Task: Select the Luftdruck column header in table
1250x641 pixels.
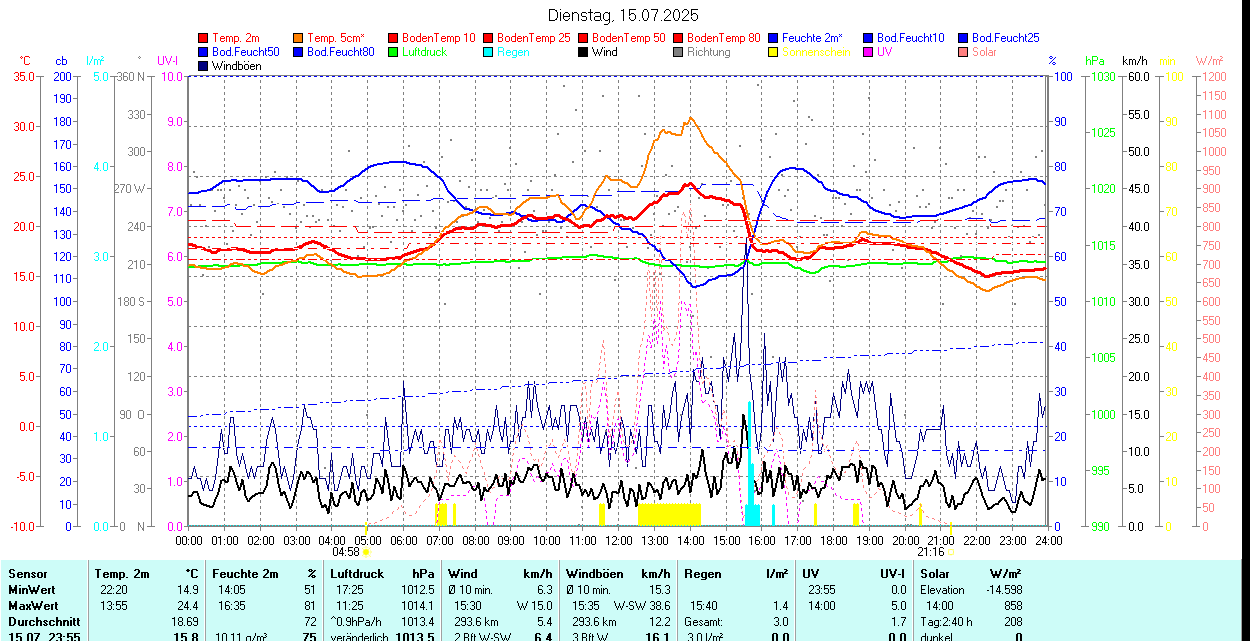Action: tap(357, 574)
